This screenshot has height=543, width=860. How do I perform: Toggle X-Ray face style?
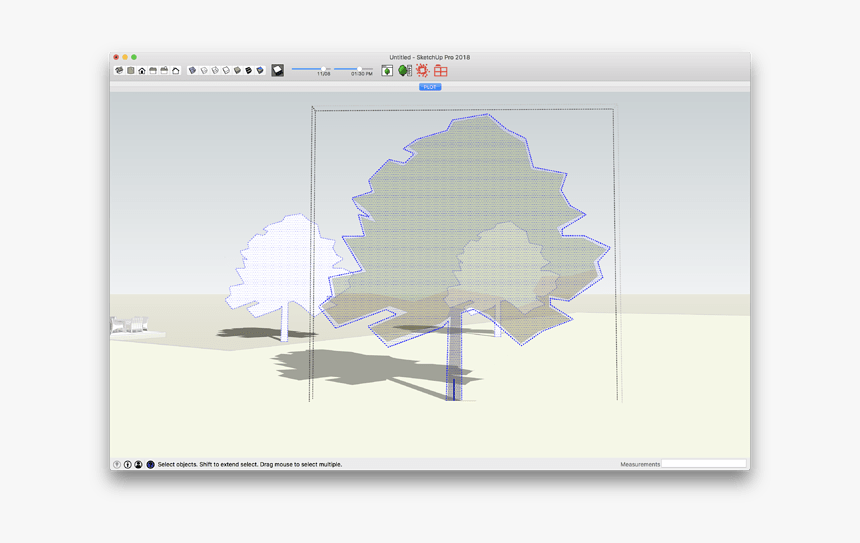coord(193,71)
